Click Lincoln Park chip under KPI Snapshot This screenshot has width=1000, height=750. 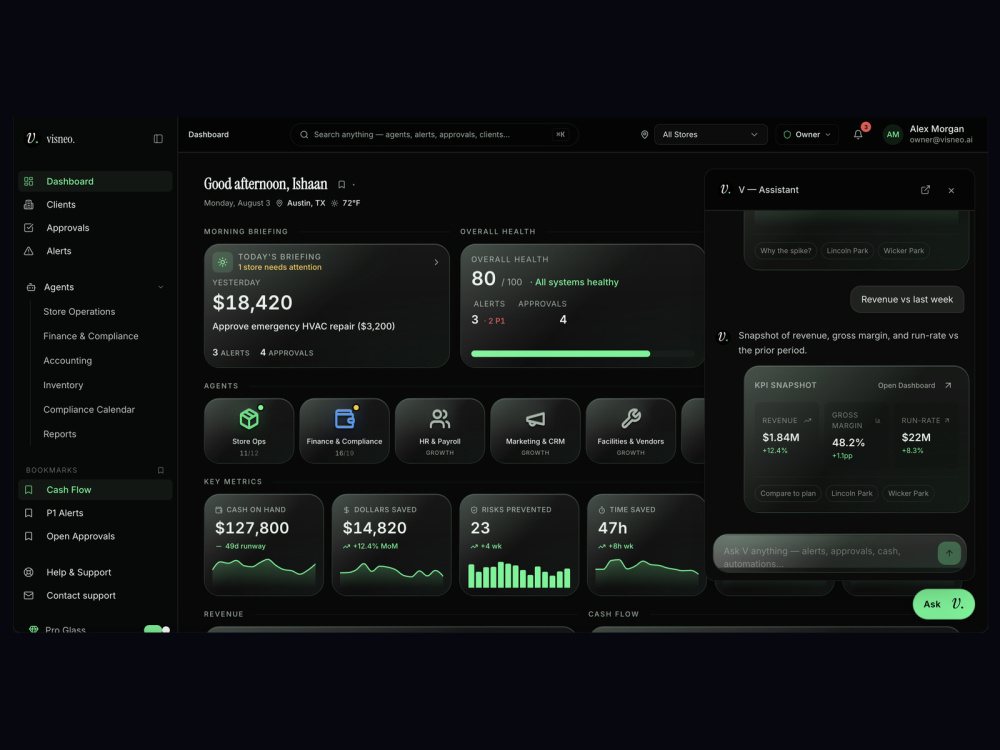point(851,494)
